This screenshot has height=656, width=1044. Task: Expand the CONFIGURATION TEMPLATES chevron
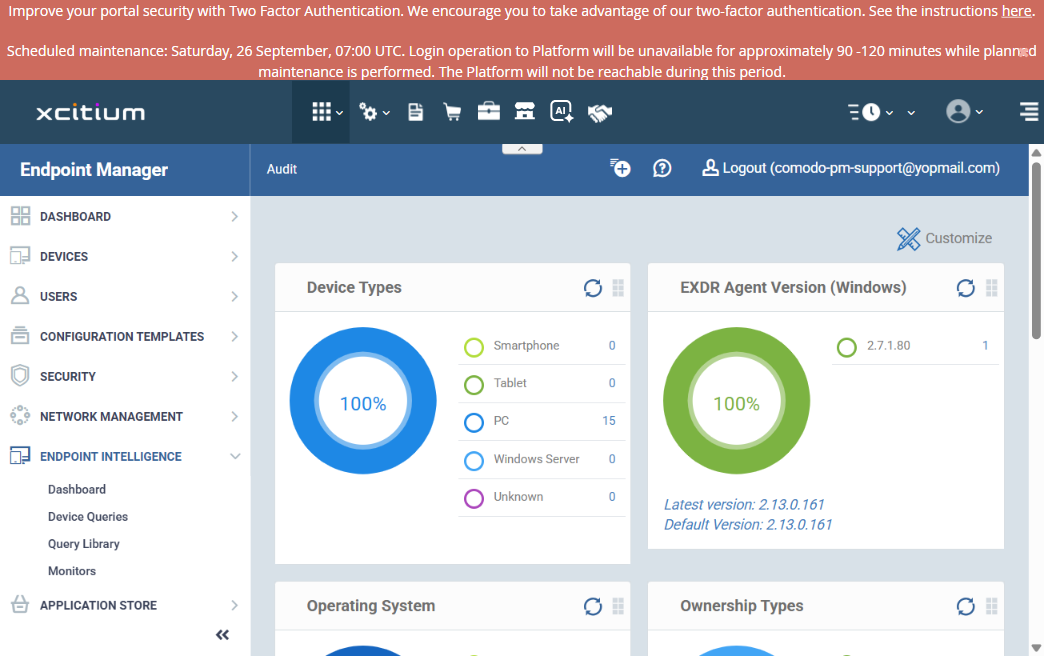point(234,336)
